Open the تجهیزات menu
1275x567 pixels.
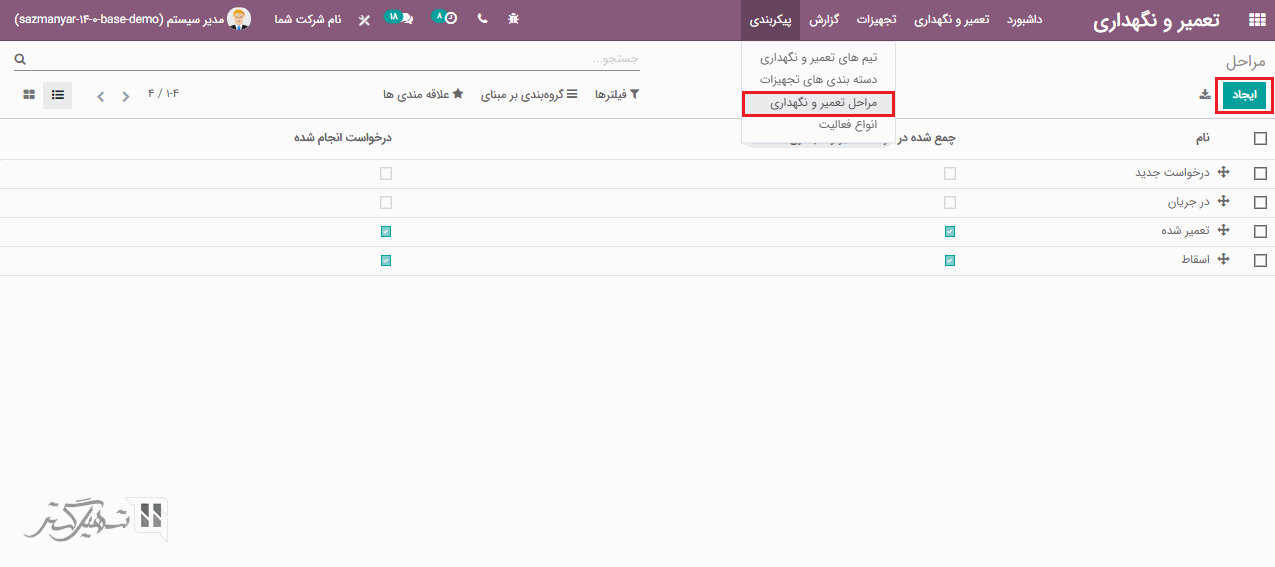876,20
